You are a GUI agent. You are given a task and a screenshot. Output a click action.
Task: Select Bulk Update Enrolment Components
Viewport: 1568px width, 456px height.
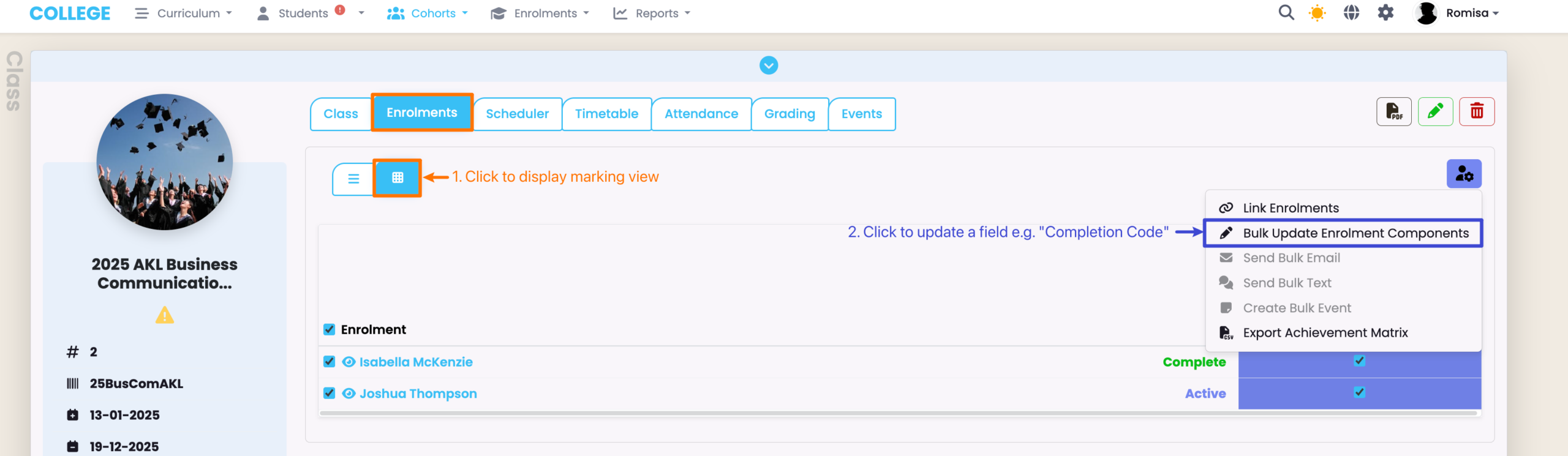coord(1355,233)
